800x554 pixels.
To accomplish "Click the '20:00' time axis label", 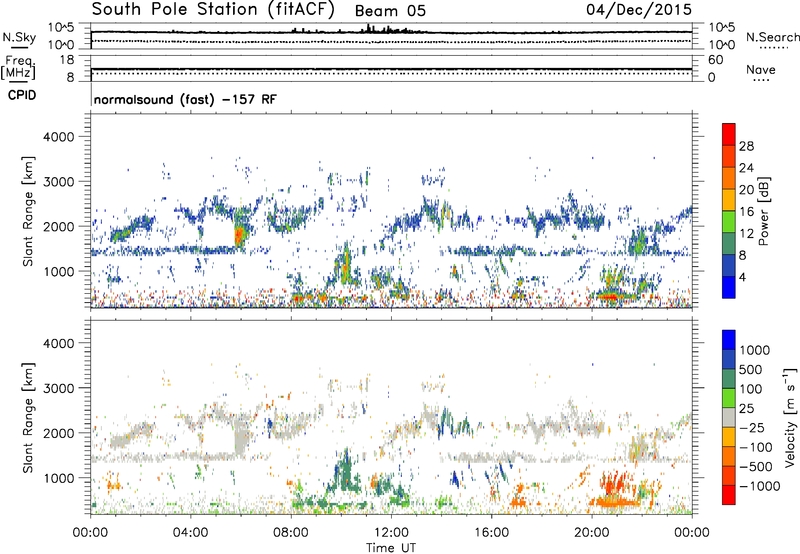I will [591, 533].
